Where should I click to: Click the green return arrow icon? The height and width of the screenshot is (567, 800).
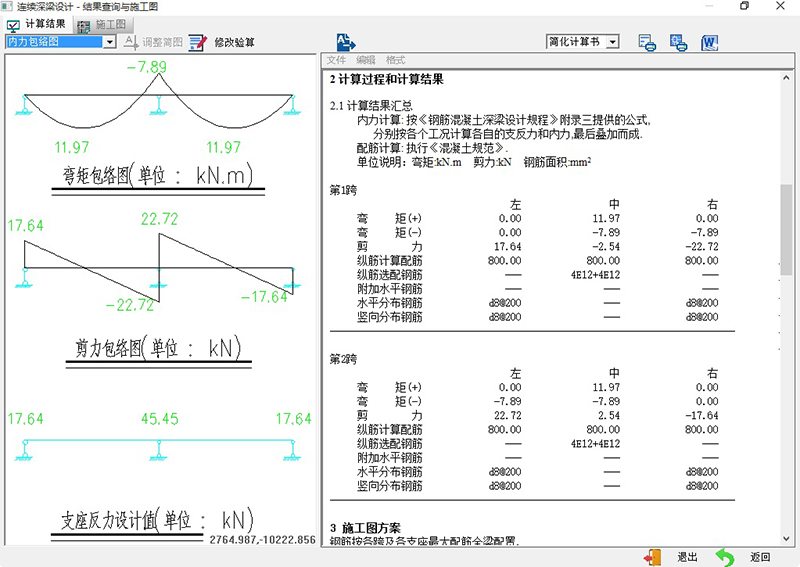click(726, 557)
